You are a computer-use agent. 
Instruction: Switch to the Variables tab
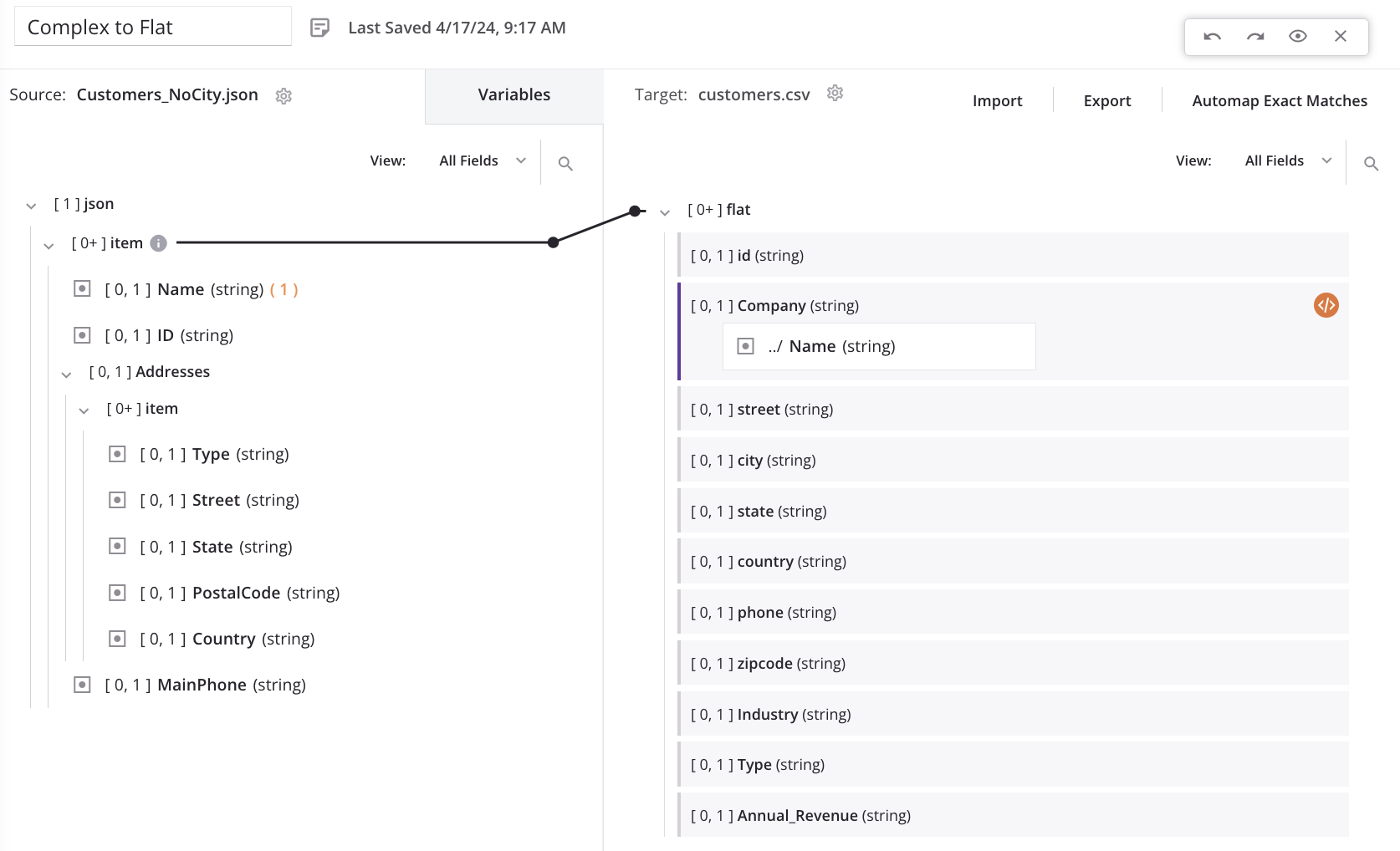tap(514, 95)
